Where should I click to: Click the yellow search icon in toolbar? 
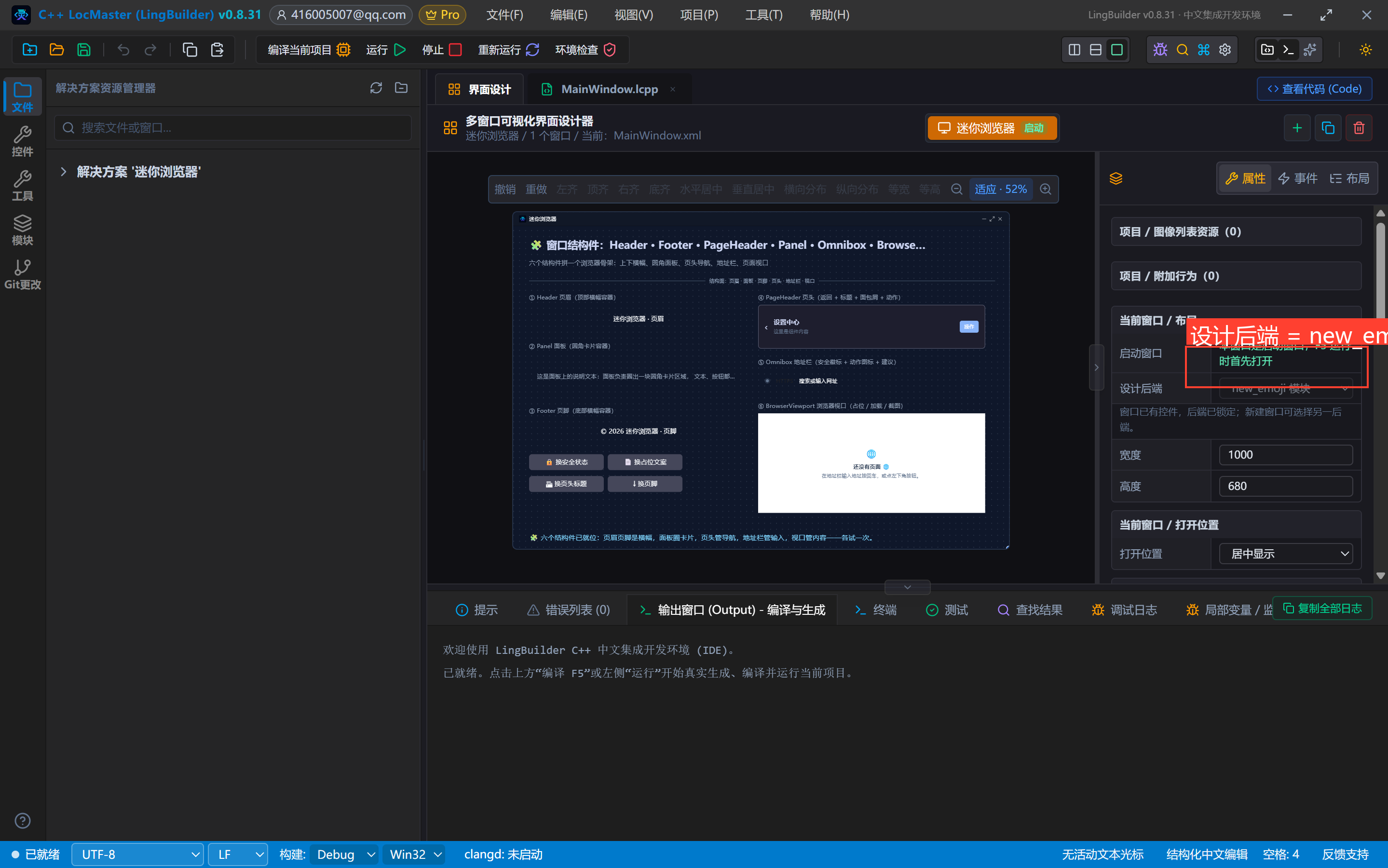[x=1182, y=50]
